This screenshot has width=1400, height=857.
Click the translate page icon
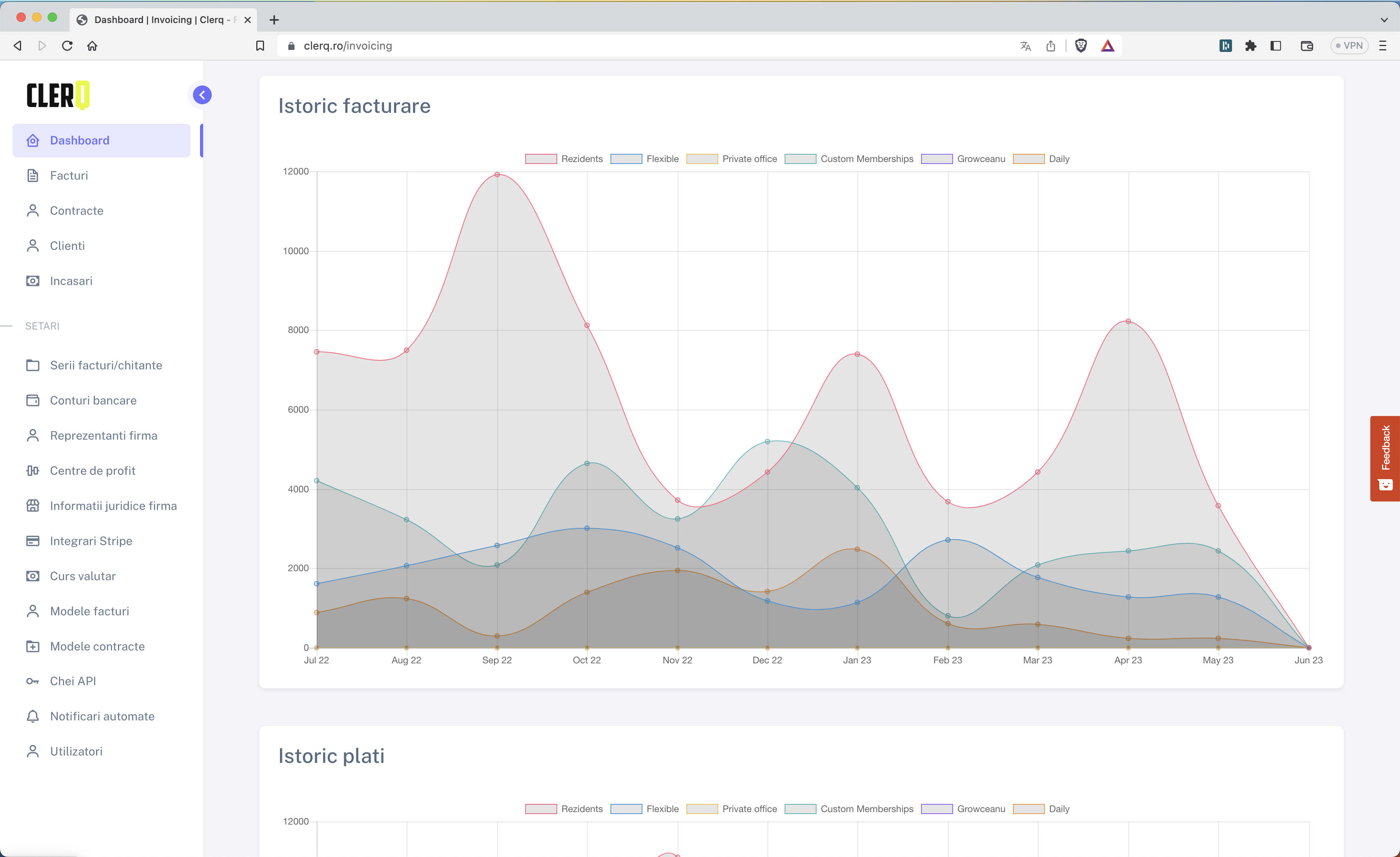pos(1025,46)
